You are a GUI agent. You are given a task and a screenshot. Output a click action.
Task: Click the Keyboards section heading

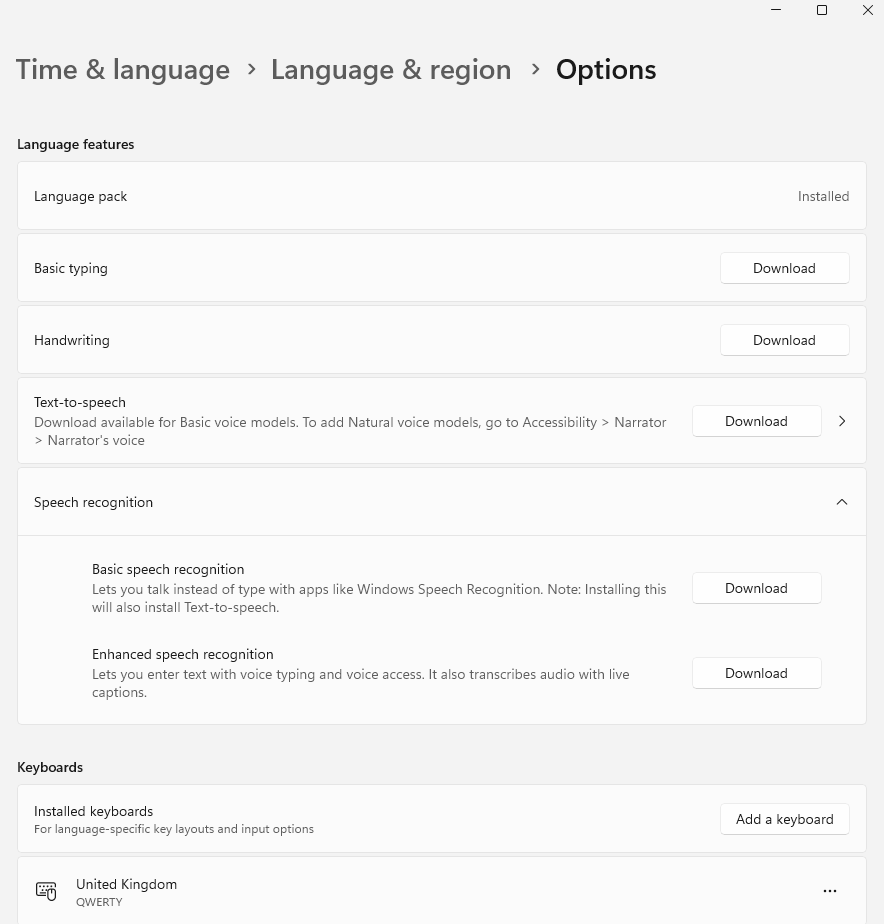(x=50, y=767)
